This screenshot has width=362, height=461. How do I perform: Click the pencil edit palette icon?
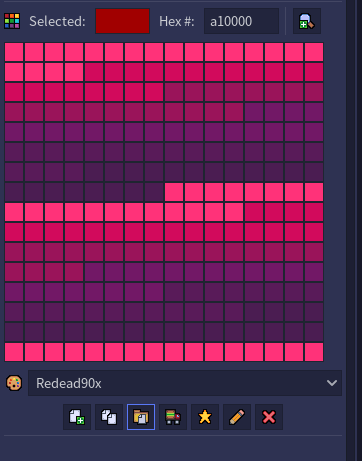237,417
